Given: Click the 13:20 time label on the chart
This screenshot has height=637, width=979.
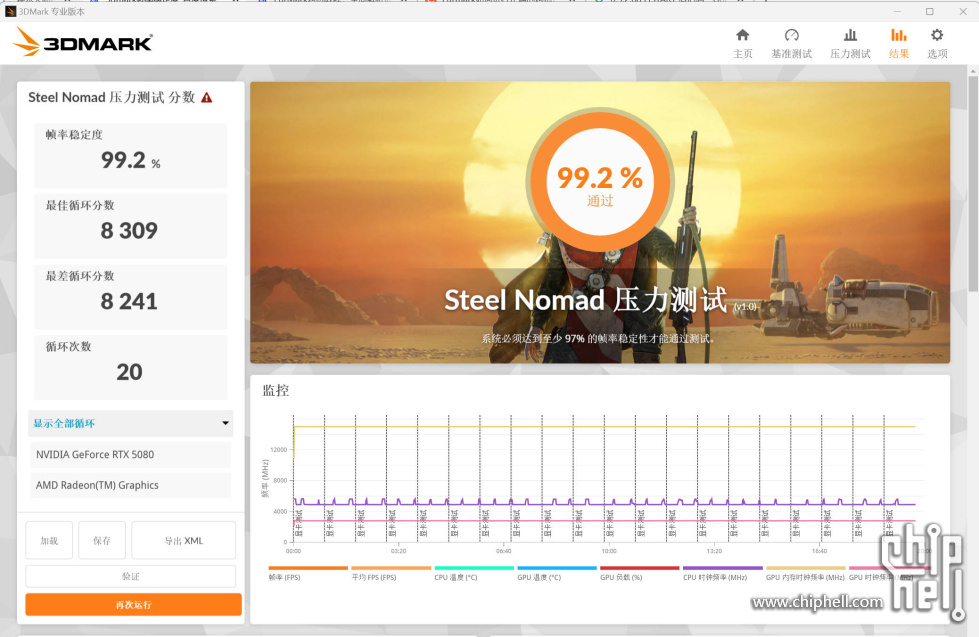Looking at the screenshot, I should point(714,551).
